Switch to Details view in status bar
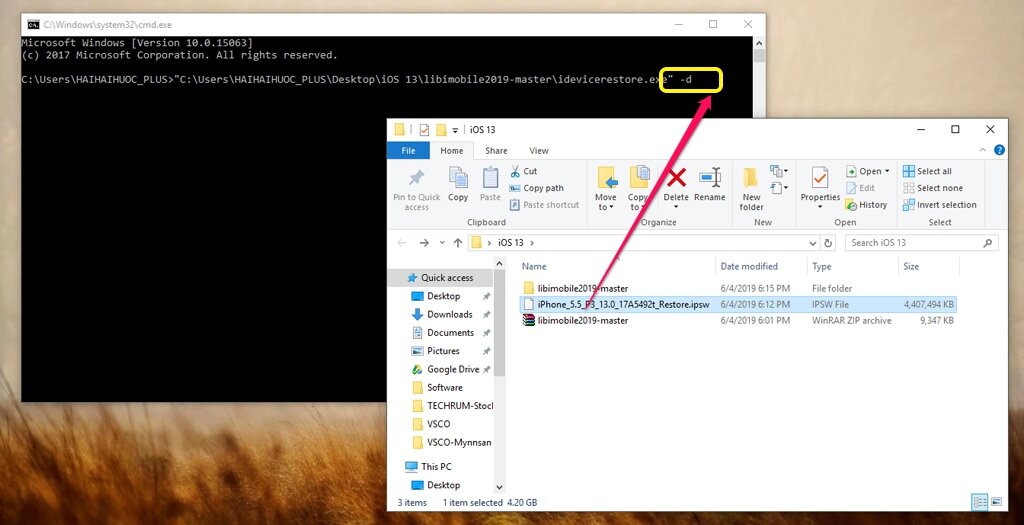The width and height of the screenshot is (1024, 525). pyautogui.click(x=980, y=502)
